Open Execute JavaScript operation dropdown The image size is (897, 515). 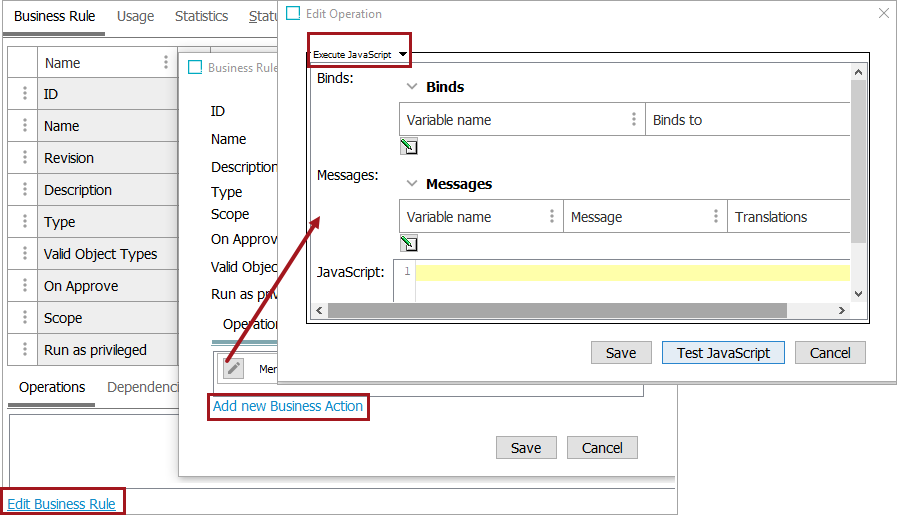[x=360, y=54]
